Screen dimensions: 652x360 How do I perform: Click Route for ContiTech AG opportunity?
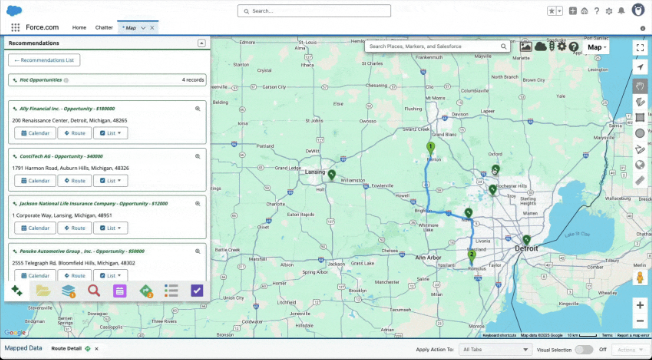[x=74, y=181]
